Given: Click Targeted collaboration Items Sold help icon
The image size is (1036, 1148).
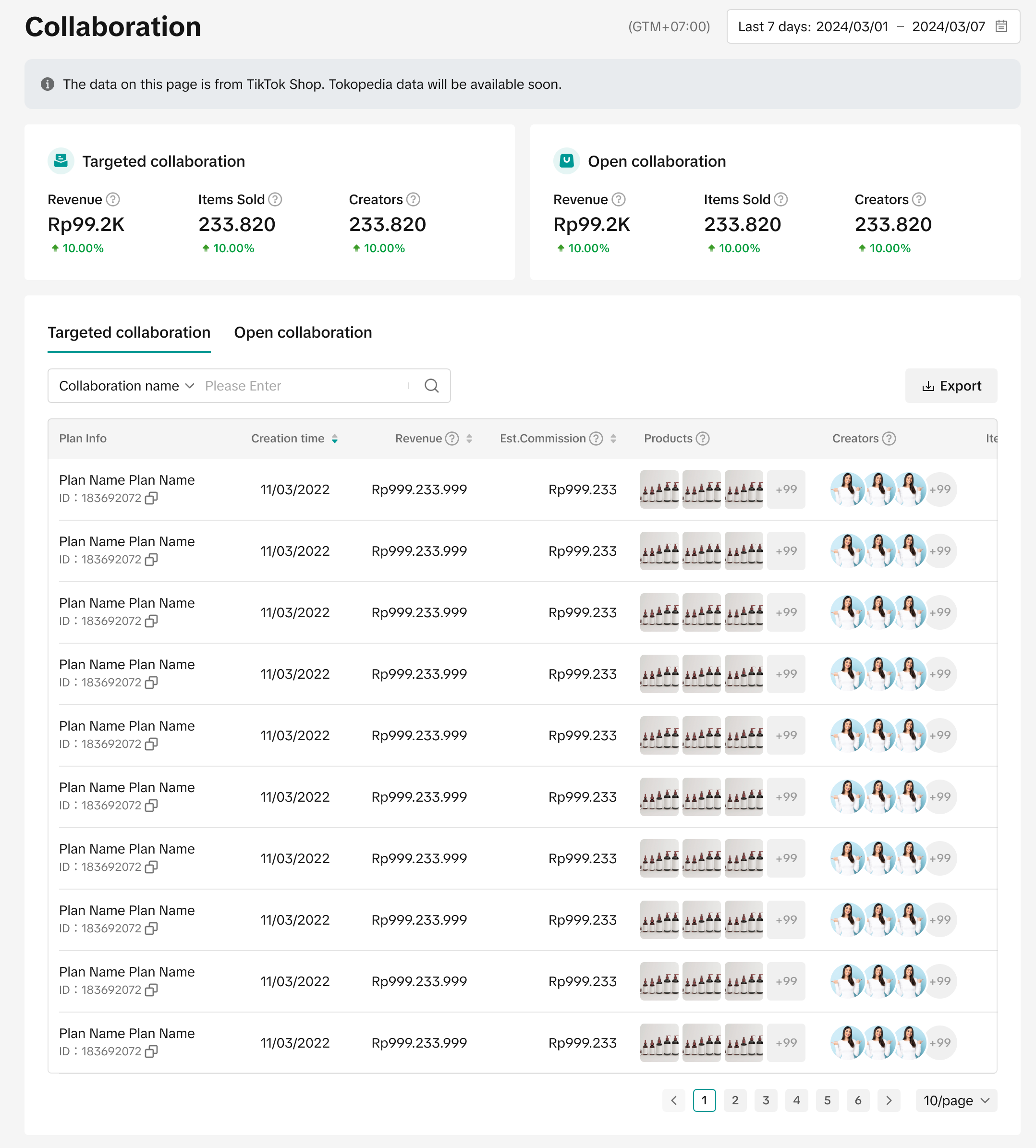Looking at the screenshot, I should 275,199.
